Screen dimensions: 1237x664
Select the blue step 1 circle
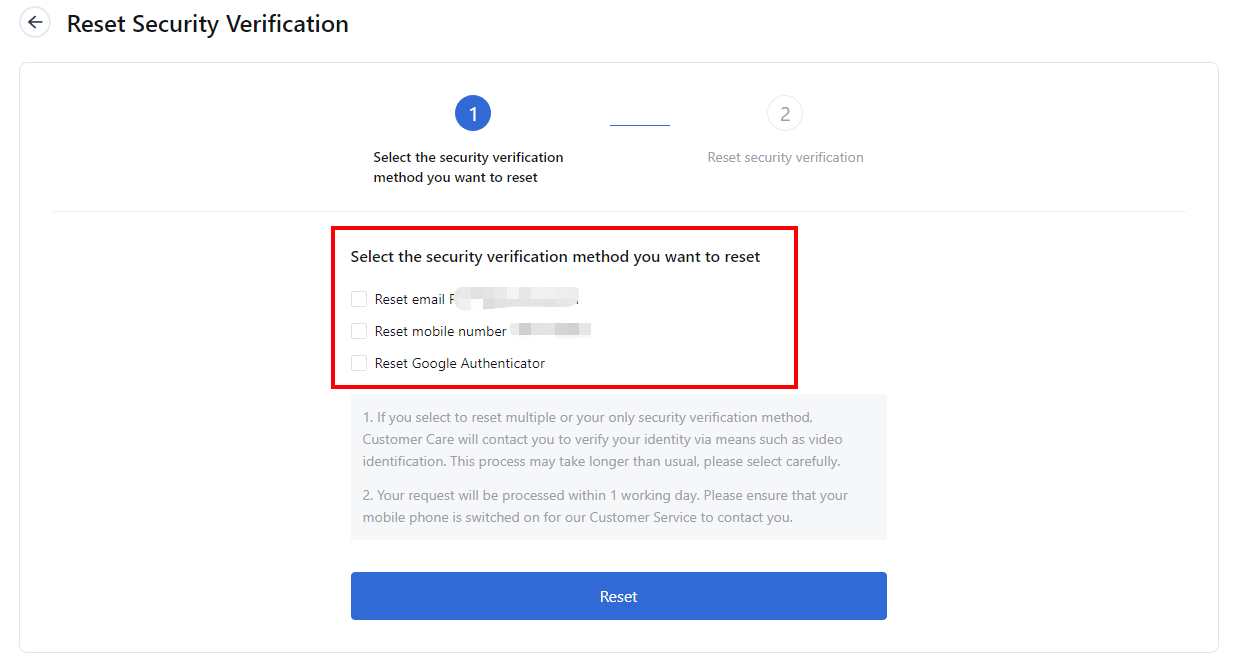[473, 114]
